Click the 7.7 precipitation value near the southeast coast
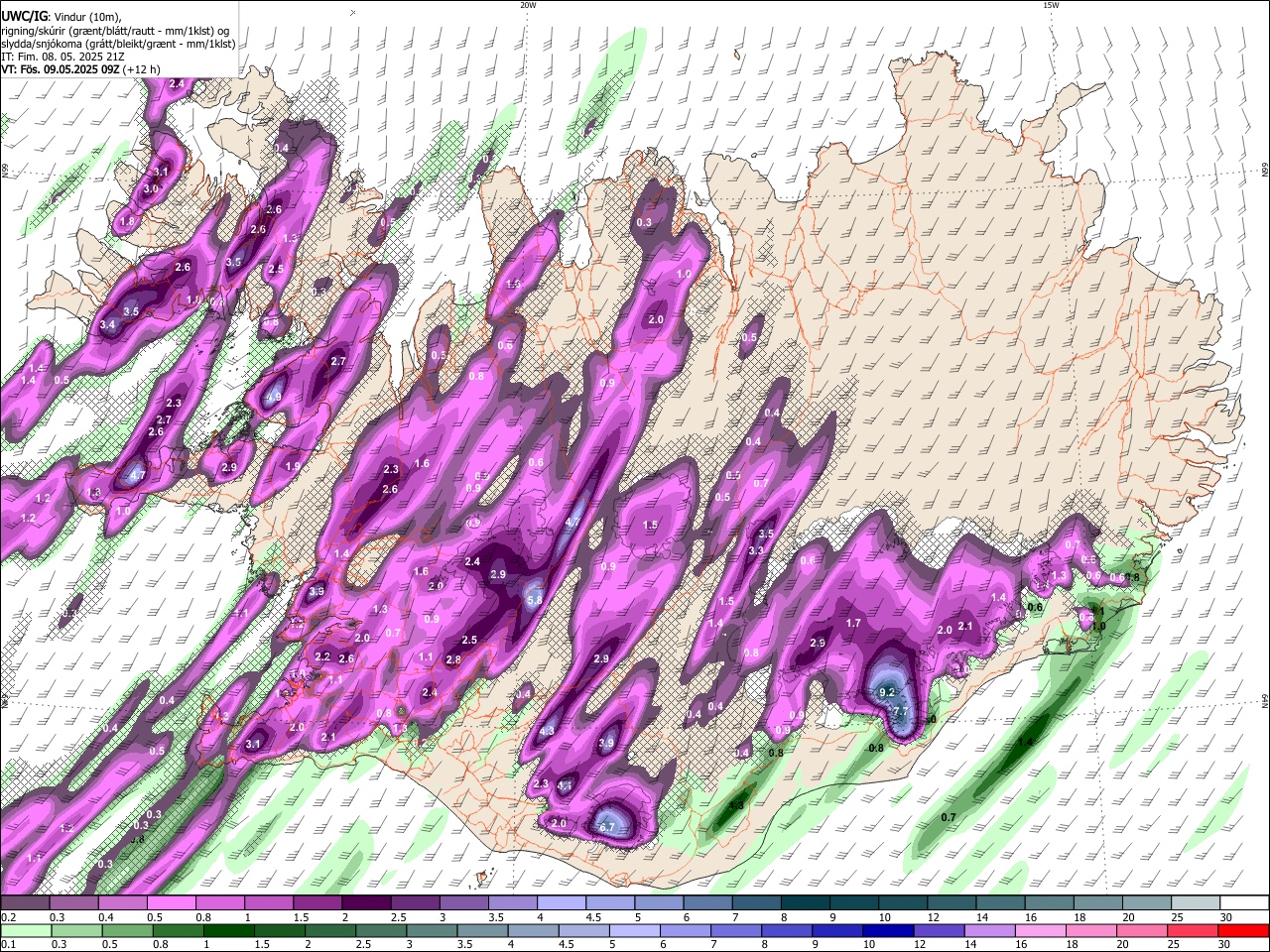Image resolution: width=1270 pixels, height=952 pixels. (901, 711)
